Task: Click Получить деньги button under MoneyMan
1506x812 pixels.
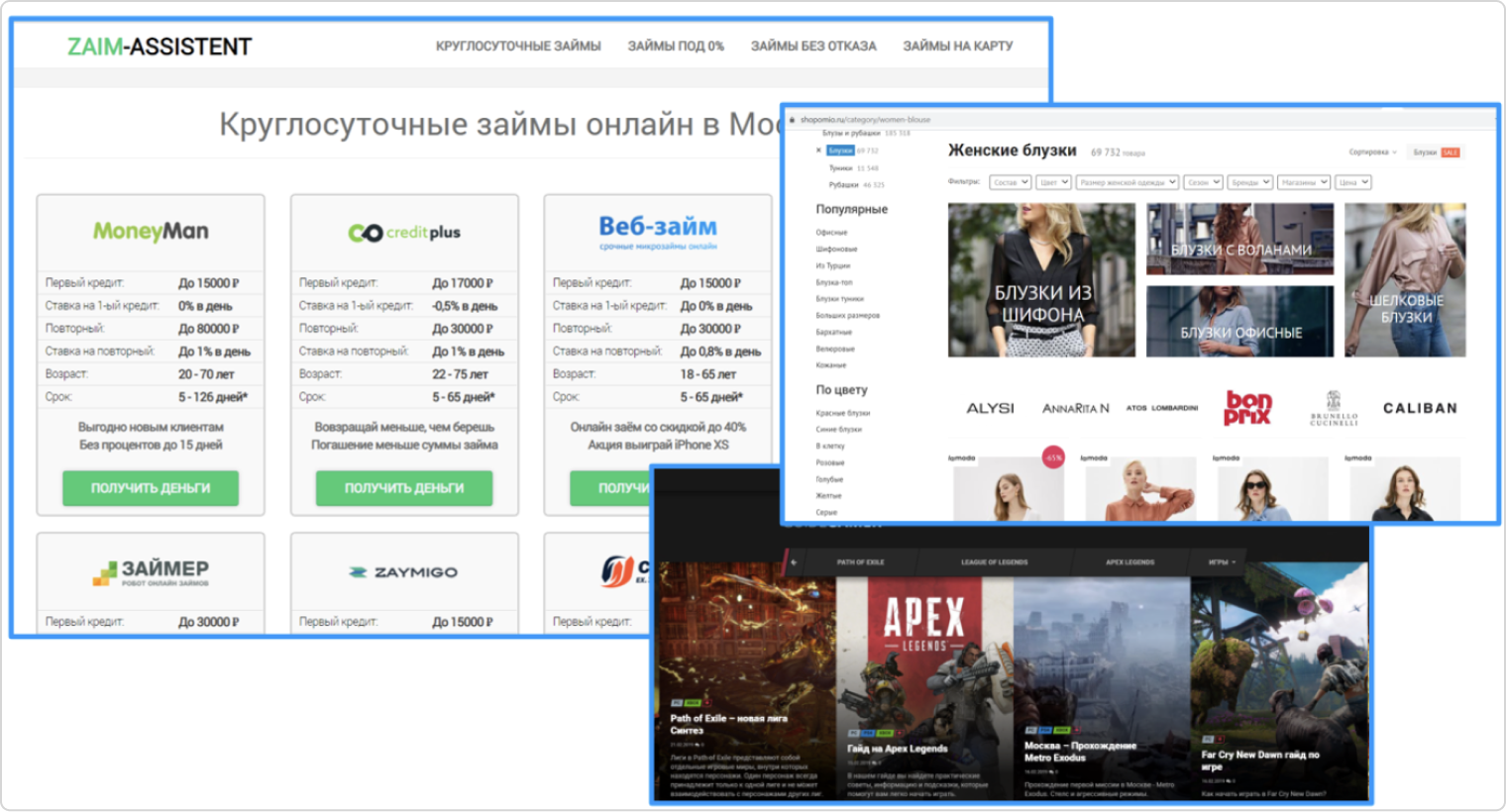Action: (151, 488)
